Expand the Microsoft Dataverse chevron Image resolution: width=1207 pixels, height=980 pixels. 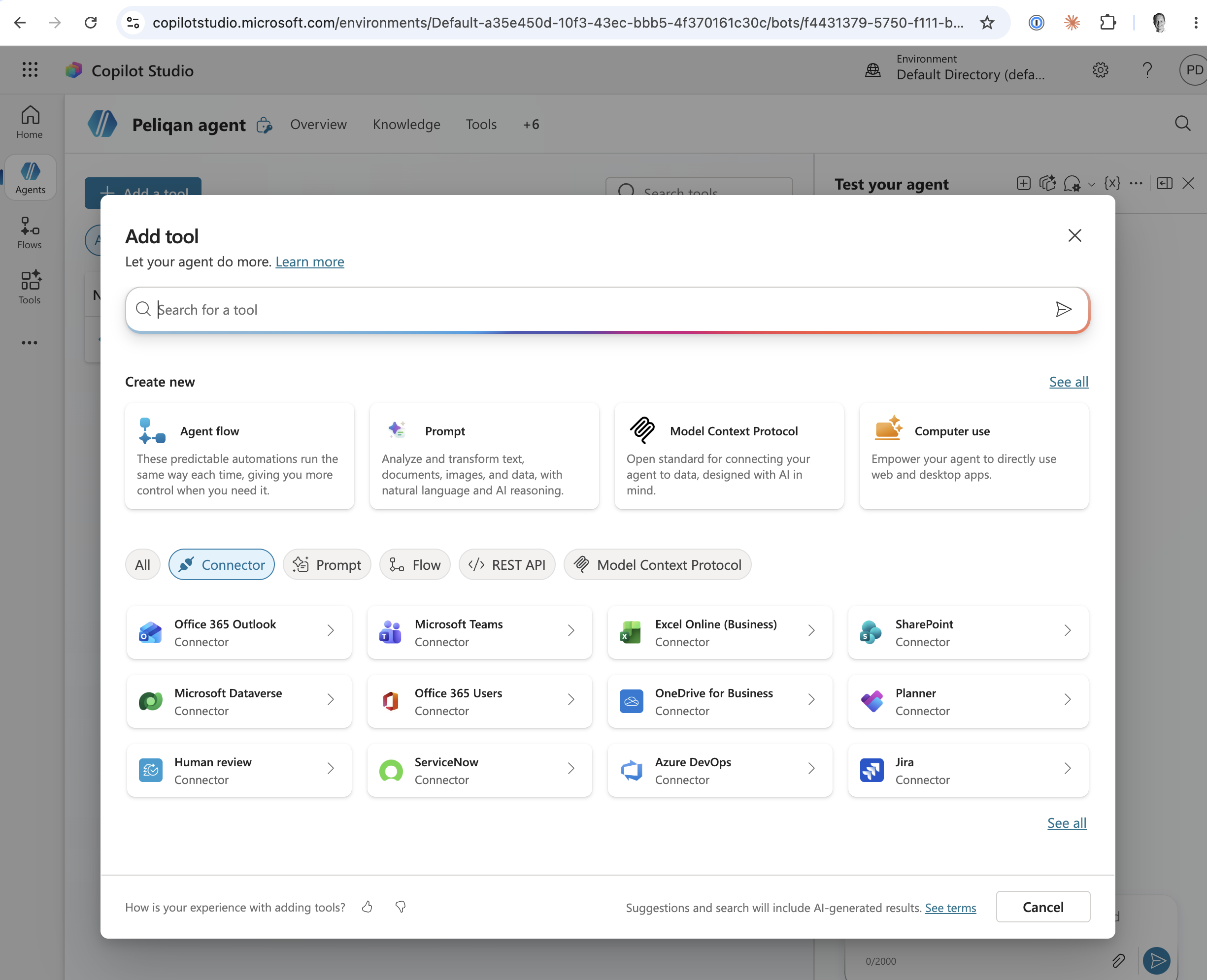(331, 699)
